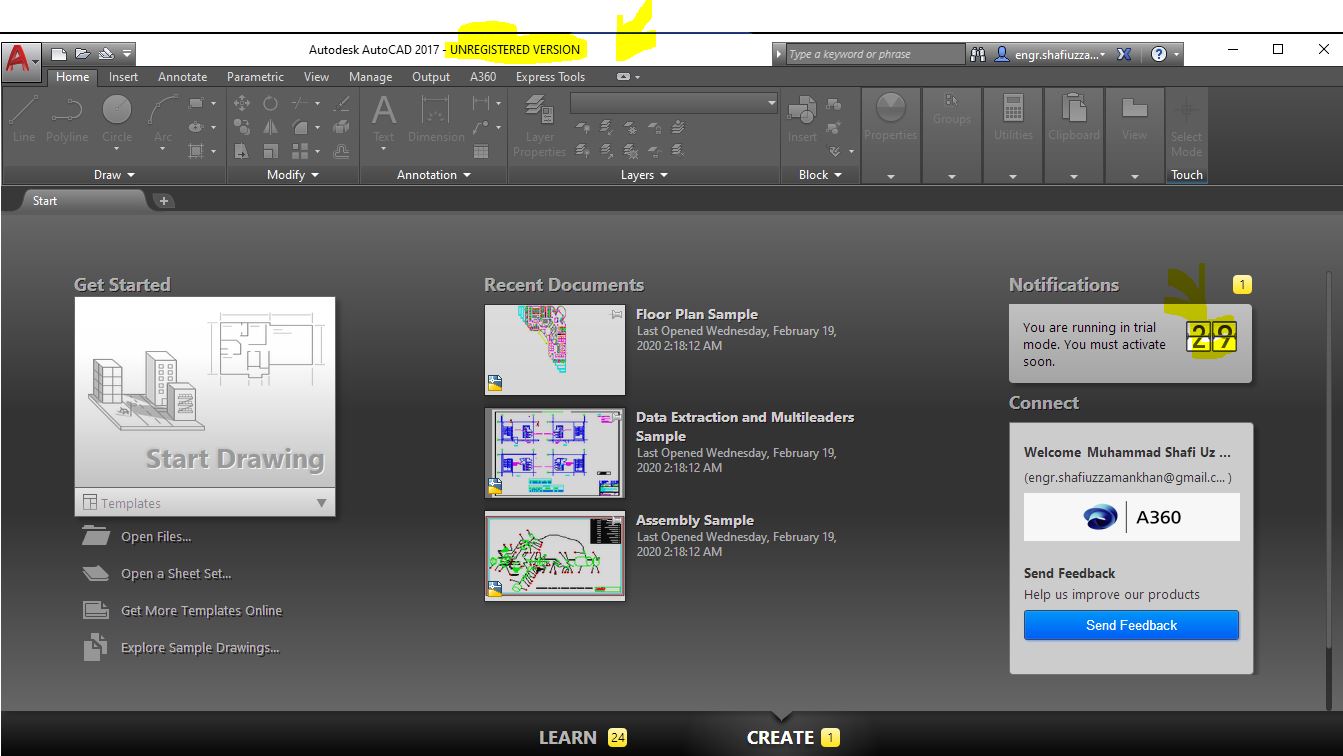Toggle the notifications count badge
Screen dimensions: 1343x756
tap(1240, 284)
